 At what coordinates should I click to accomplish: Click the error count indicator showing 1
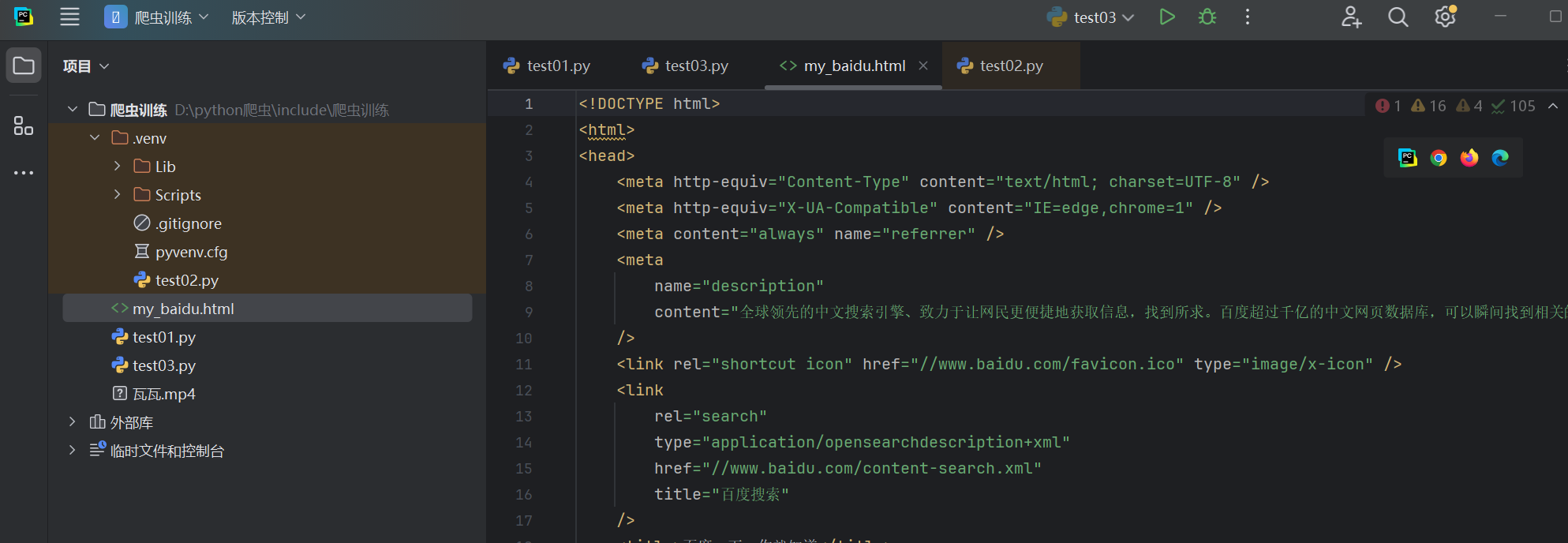[x=1388, y=106]
